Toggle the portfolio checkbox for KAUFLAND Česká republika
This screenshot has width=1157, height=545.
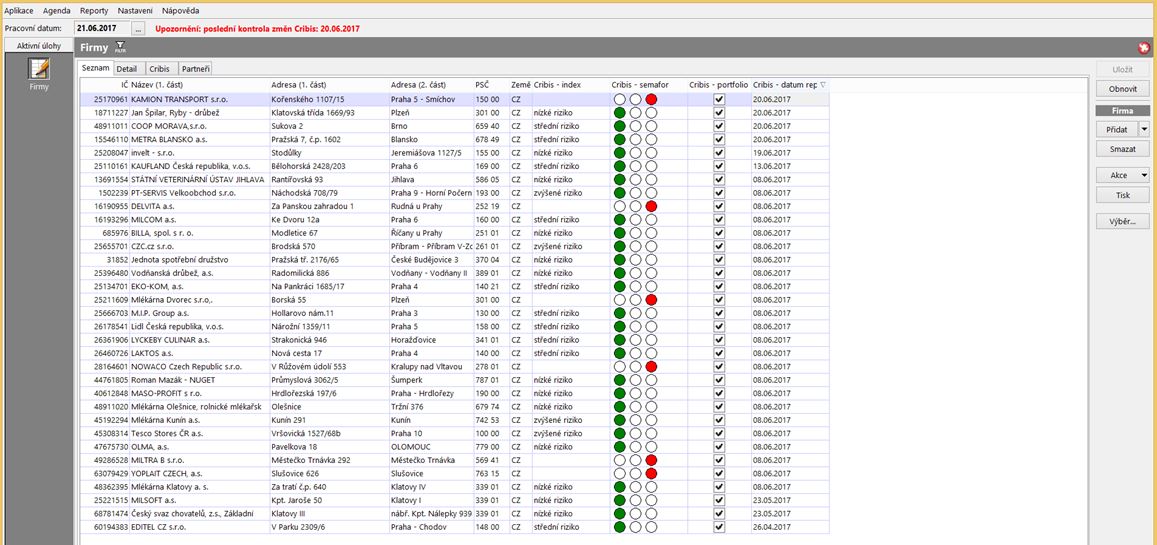(x=719, y=166)
